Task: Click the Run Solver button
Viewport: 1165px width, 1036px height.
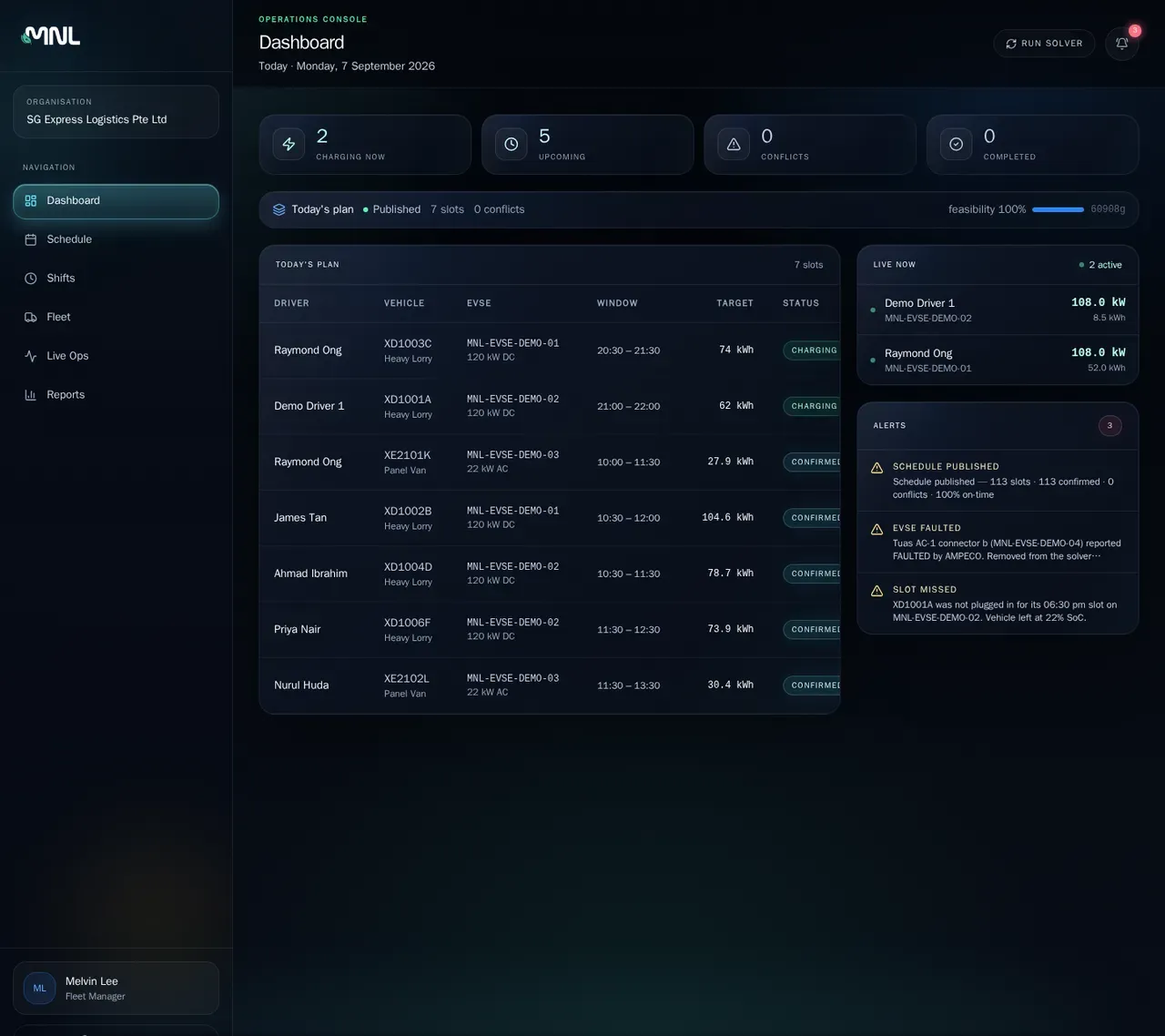Action: click(x=1044, y=44)
